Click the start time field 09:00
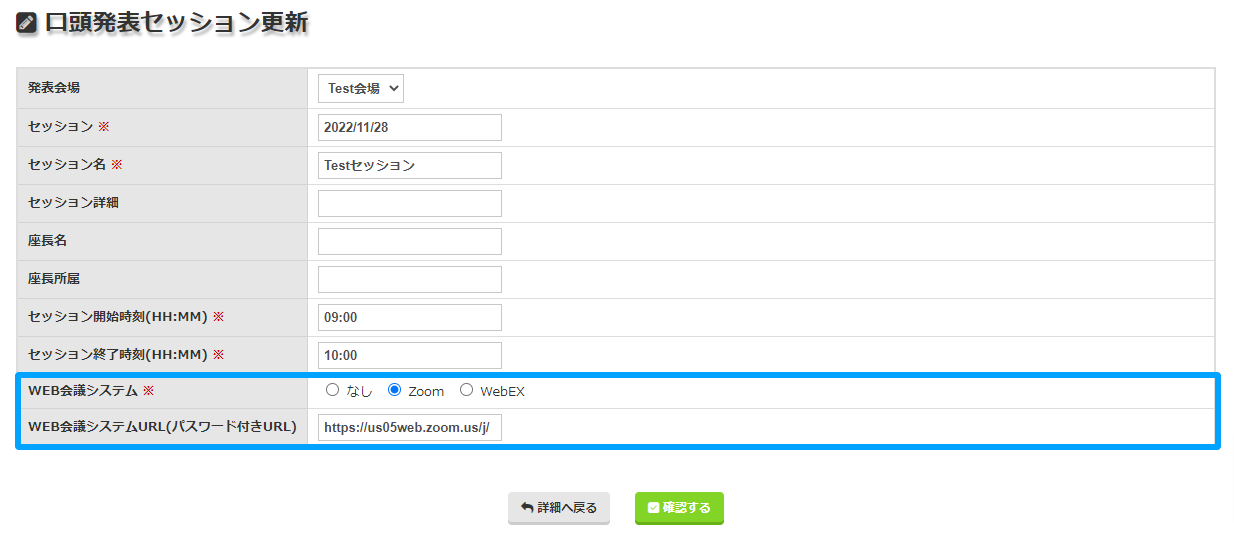Screen dimensions: 1234x540 [409, 318]
